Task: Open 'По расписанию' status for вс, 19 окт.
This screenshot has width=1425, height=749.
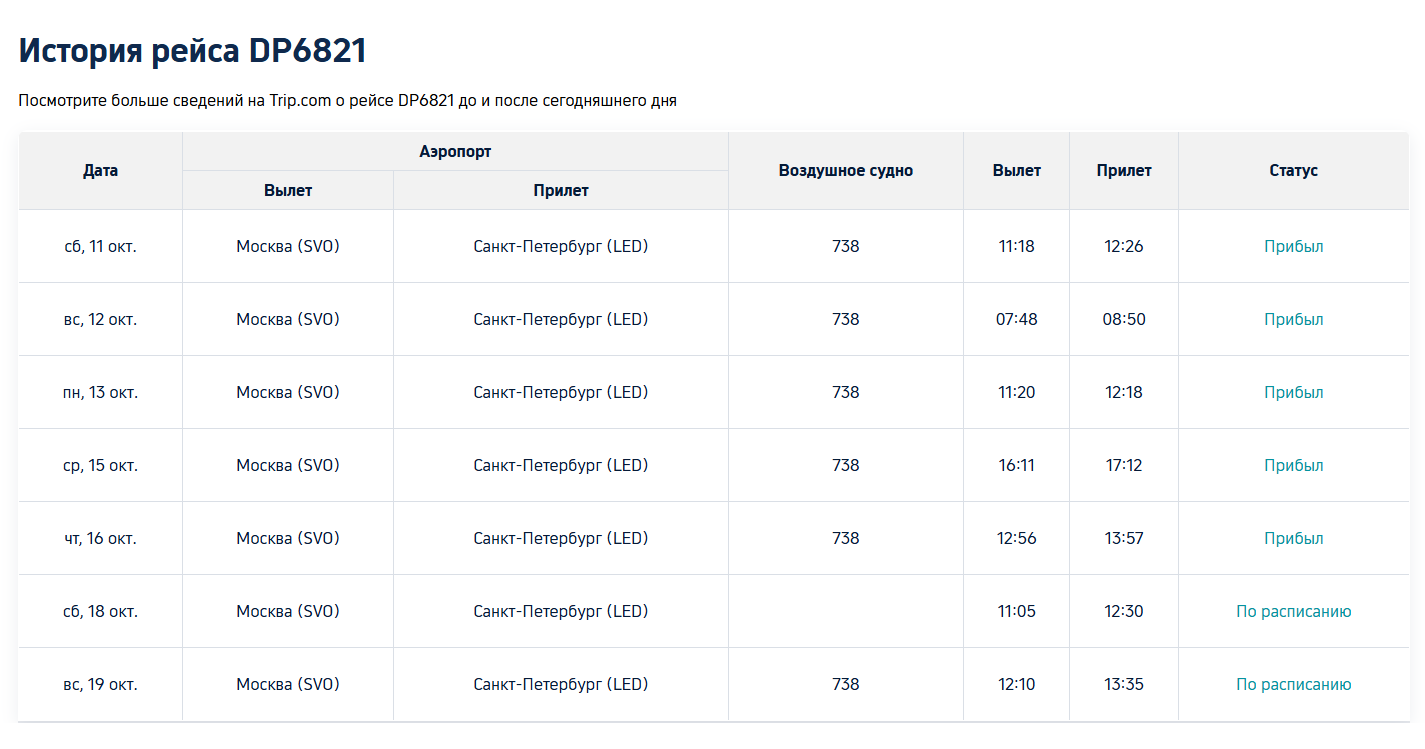Action: point(1293,684)
